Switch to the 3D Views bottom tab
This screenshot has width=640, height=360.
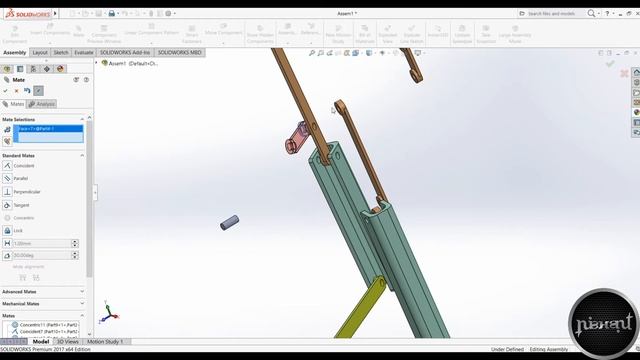point(68,342)
